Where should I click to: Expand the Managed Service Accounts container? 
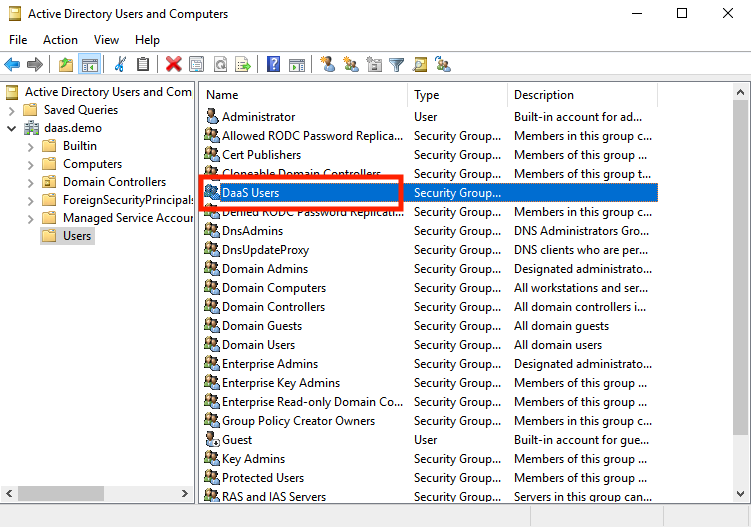tap(30, 219)
